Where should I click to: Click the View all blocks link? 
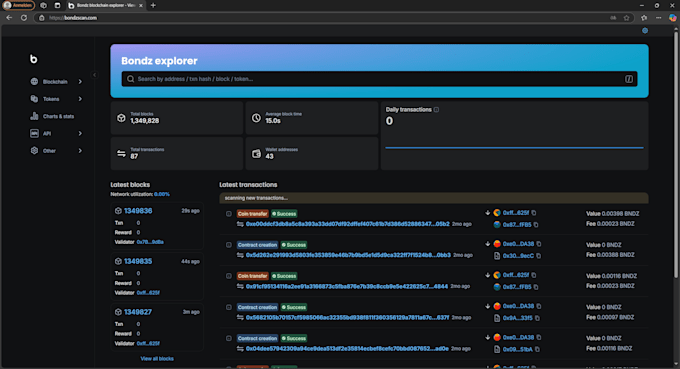click(157, 359)
